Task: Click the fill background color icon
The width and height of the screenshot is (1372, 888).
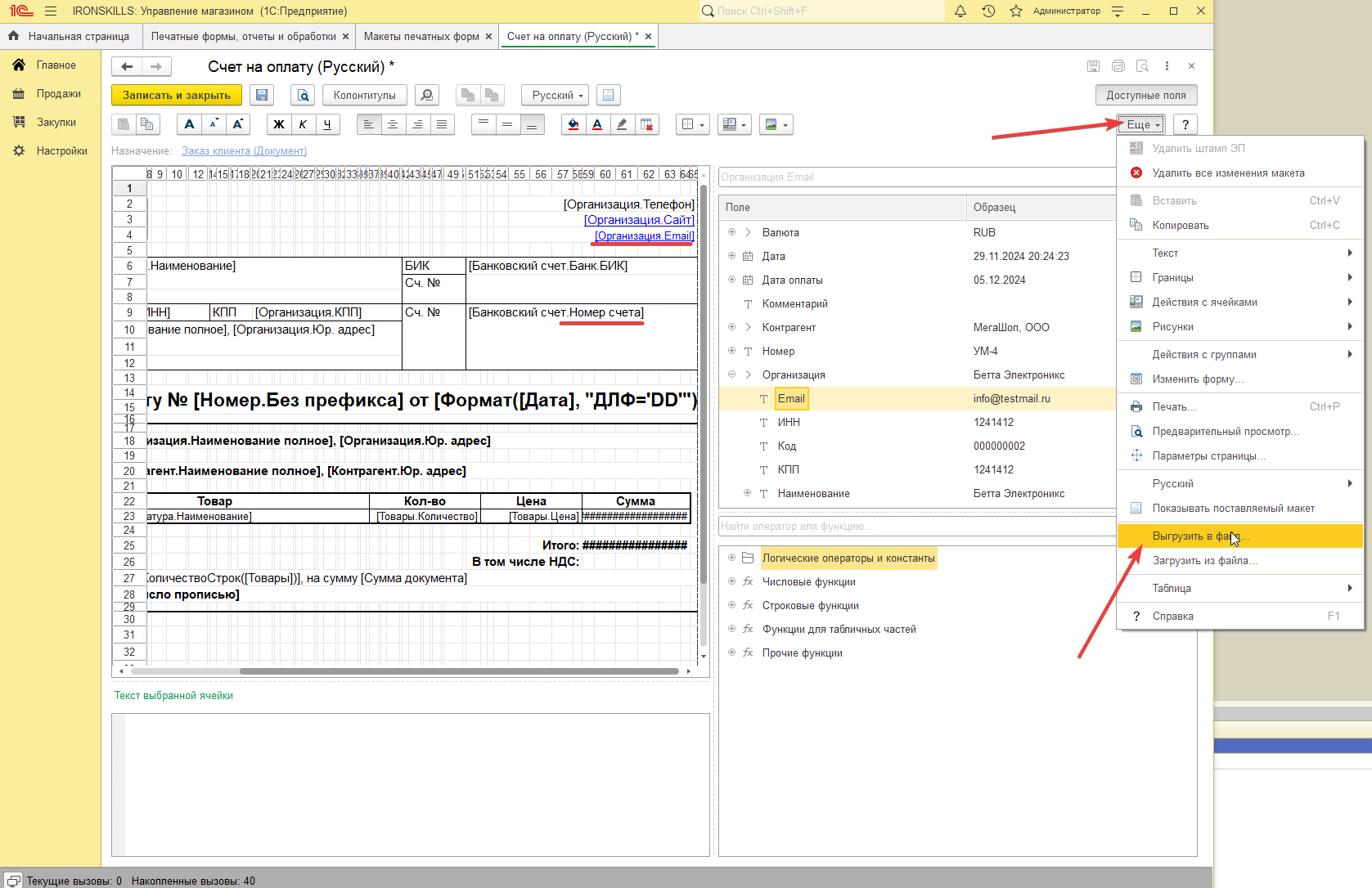Action: 573,124
